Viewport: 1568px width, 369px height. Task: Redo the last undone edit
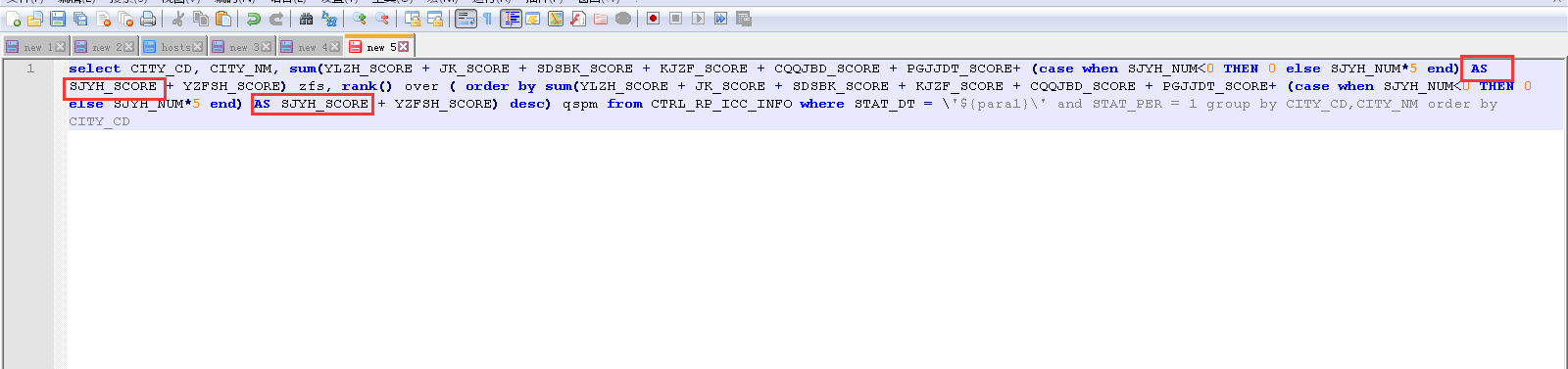(x=276, y=19)
